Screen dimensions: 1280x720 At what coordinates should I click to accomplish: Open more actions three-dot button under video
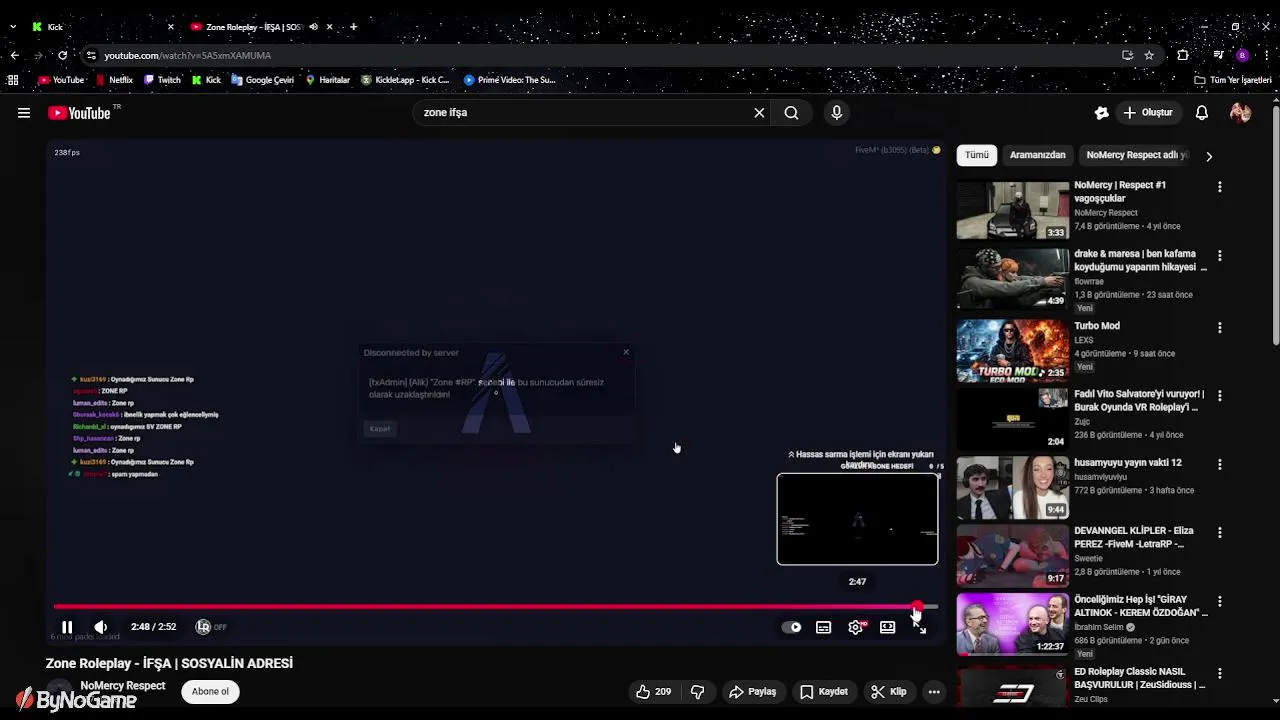click(934, 691)
